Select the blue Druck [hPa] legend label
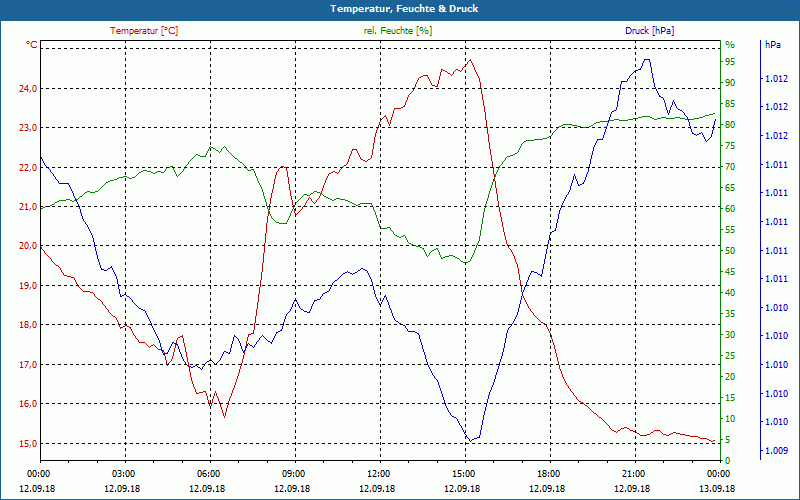The image size is (800, 500). click(649, 31)
